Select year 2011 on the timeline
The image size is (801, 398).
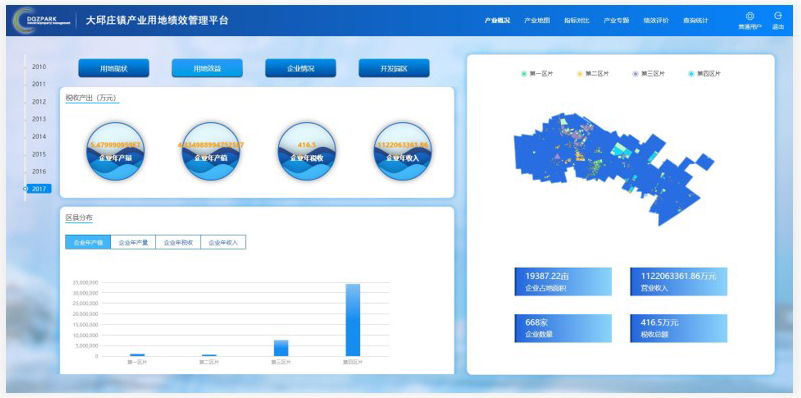39,84
